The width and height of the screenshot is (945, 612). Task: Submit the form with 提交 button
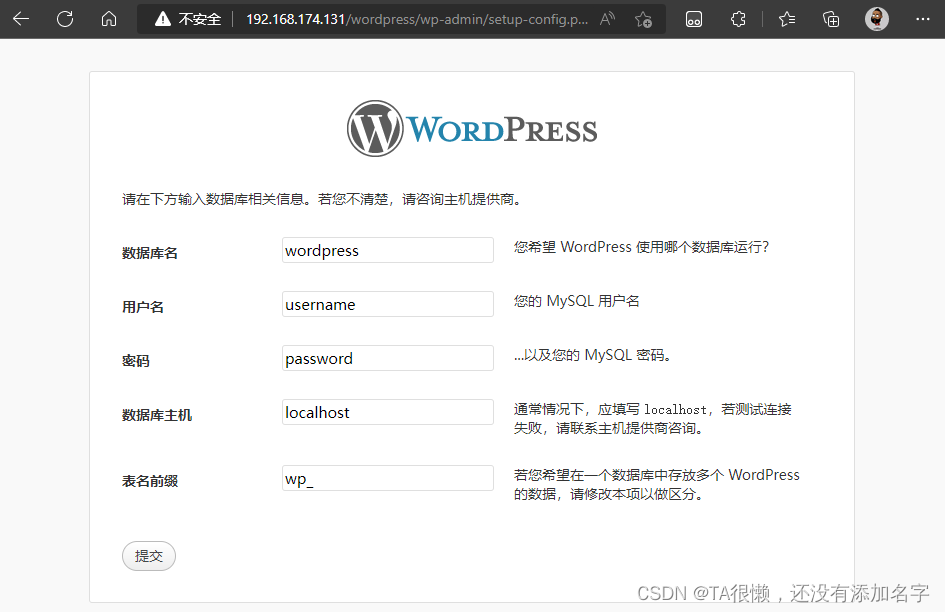[x=148, y=556]
